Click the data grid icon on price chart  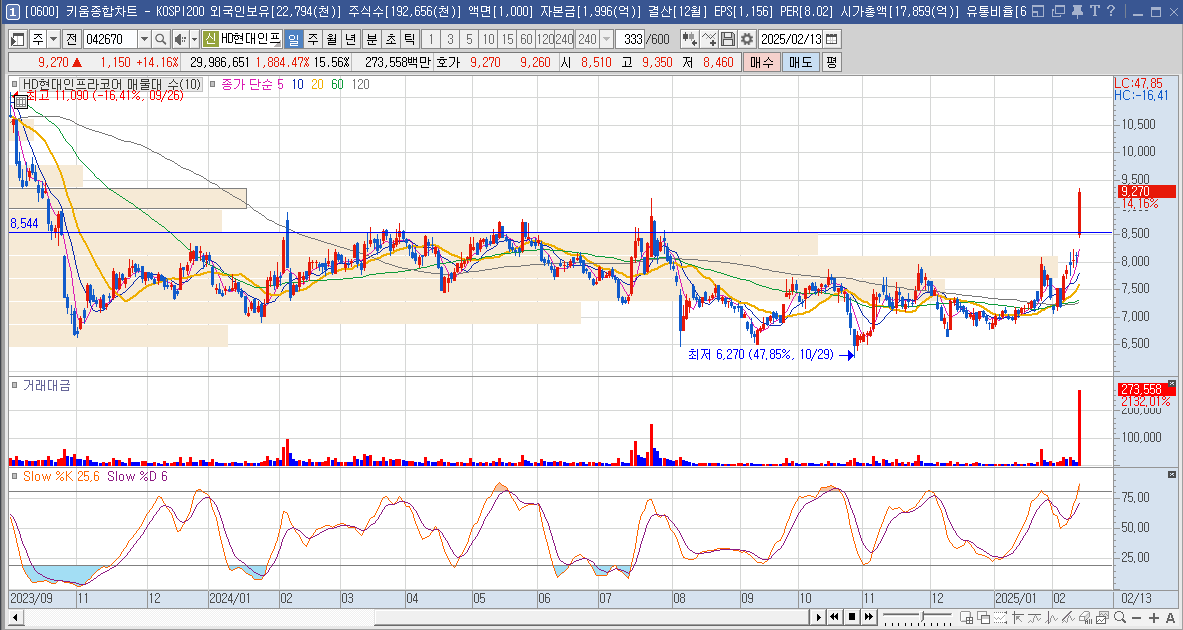pos(20,100)
